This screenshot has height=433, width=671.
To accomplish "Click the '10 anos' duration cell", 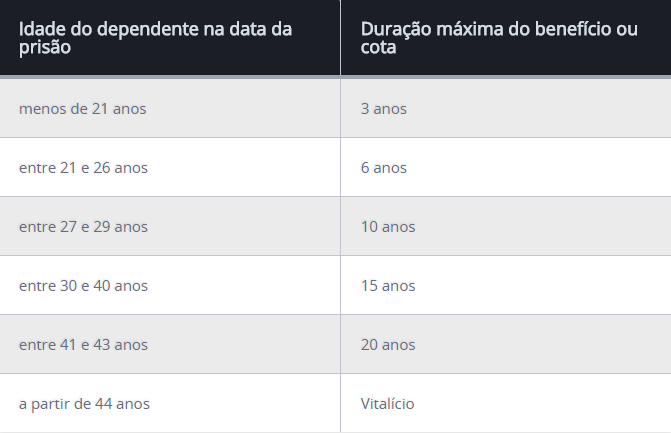I will pos(388,226).
